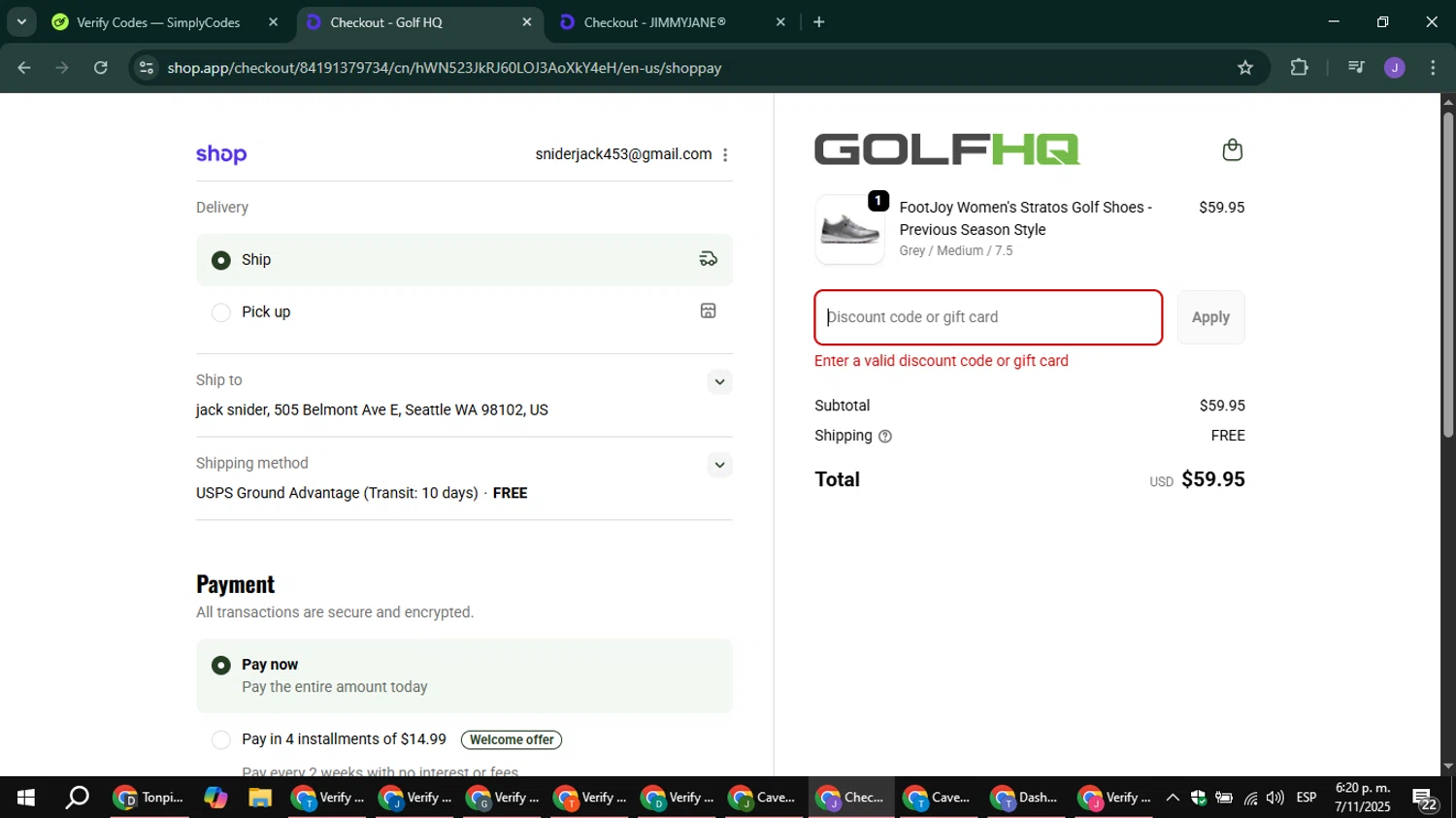Go back to previous page
1456x818 pixels.
pyautogui.click(x=24, y=68)
